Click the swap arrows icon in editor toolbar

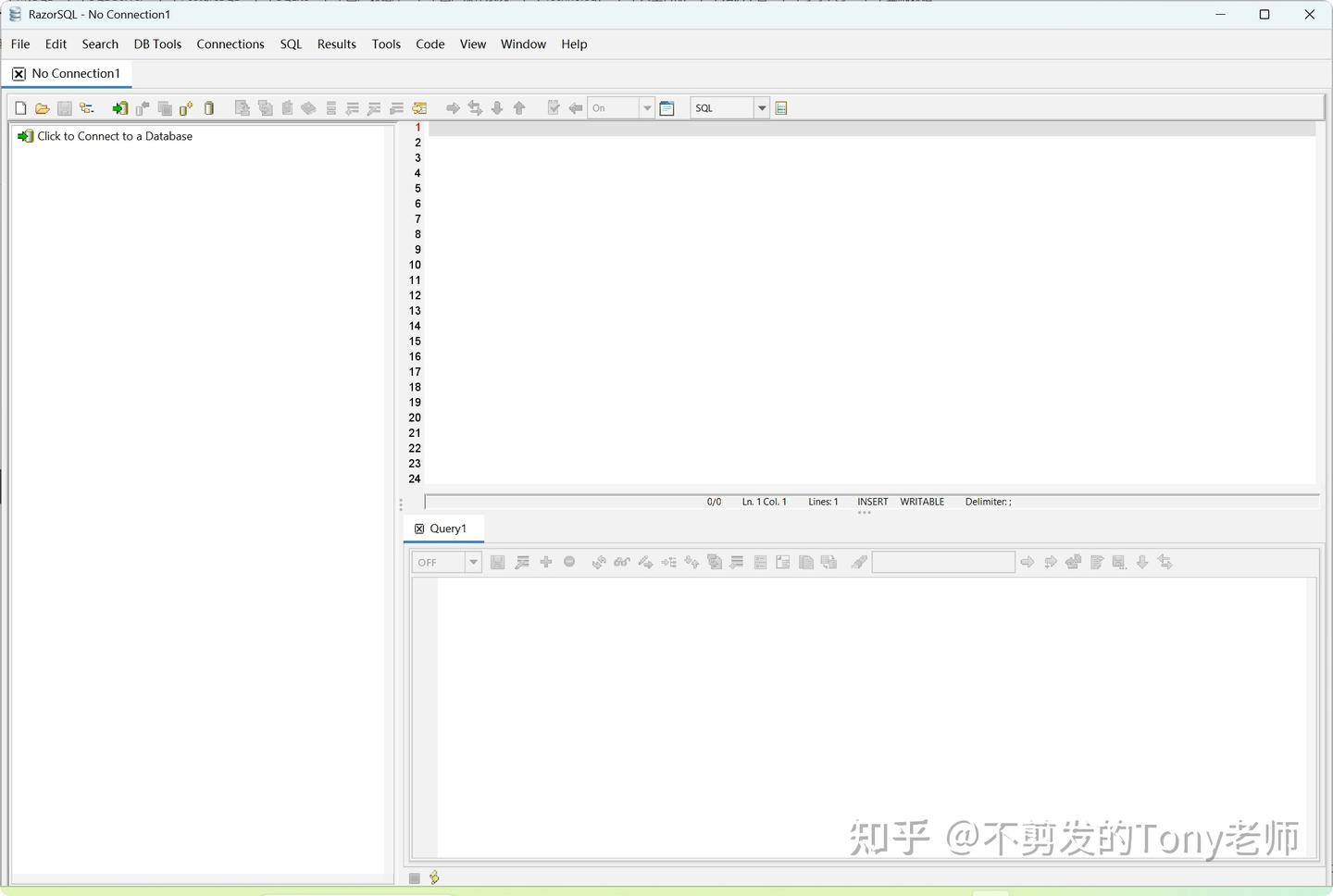[x=475, y=108]
